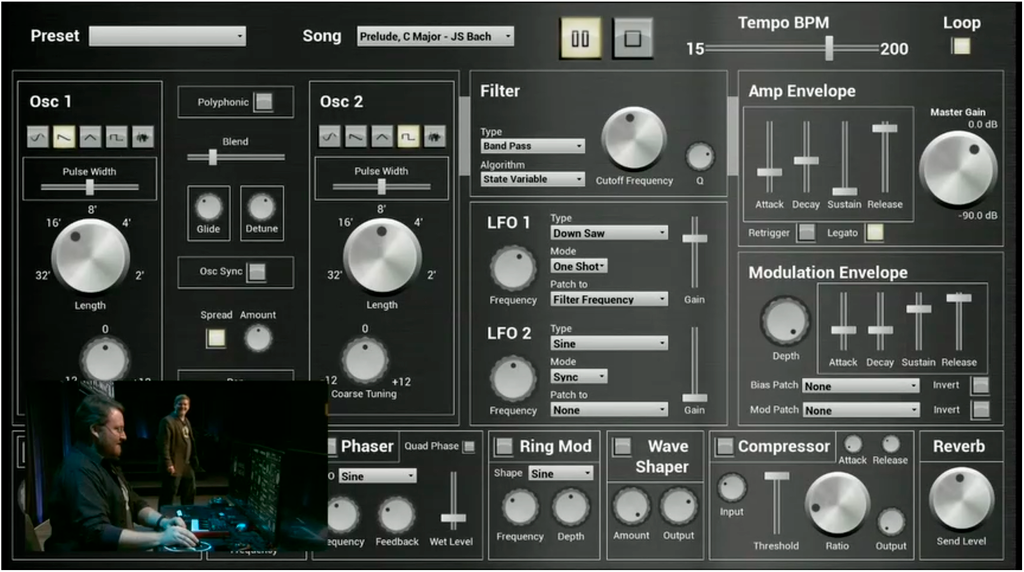Click the Filter Cutoff Frequency knob
1024x572 pixels.
(634, 138)
